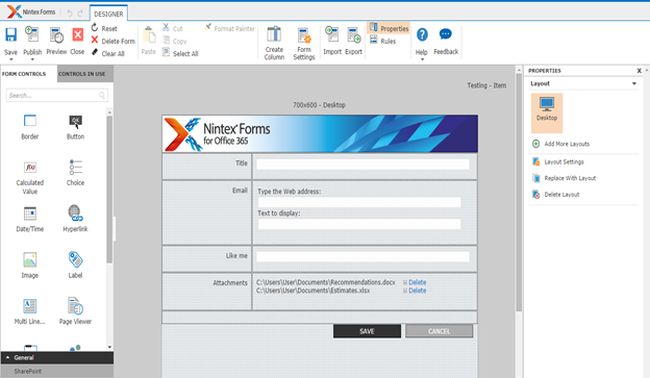Click the Title input field
650x378 pixels.
tap(363, 164)
